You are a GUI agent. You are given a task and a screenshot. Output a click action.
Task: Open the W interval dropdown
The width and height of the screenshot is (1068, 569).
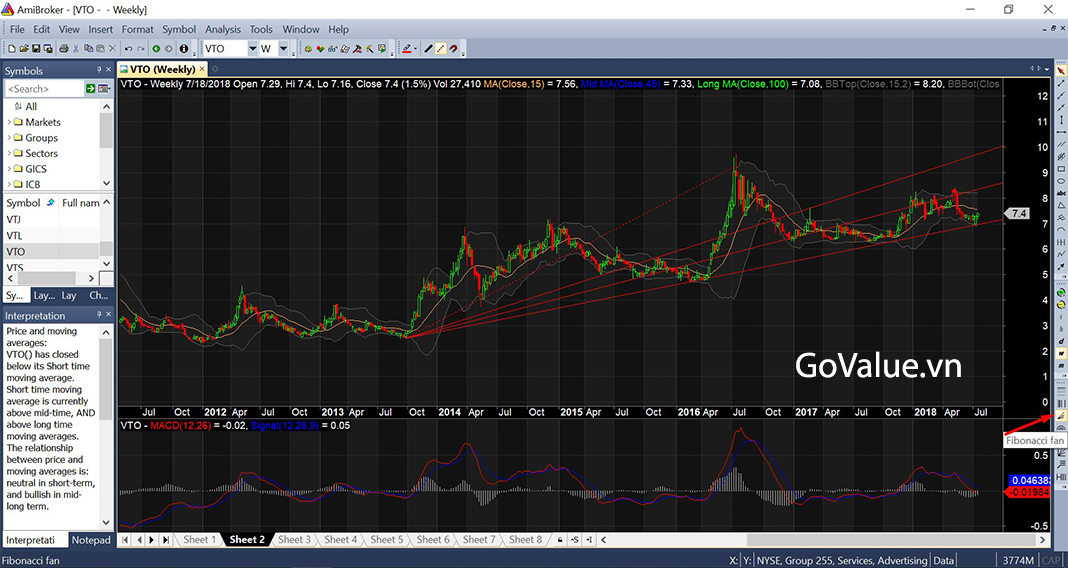[283, 48]
